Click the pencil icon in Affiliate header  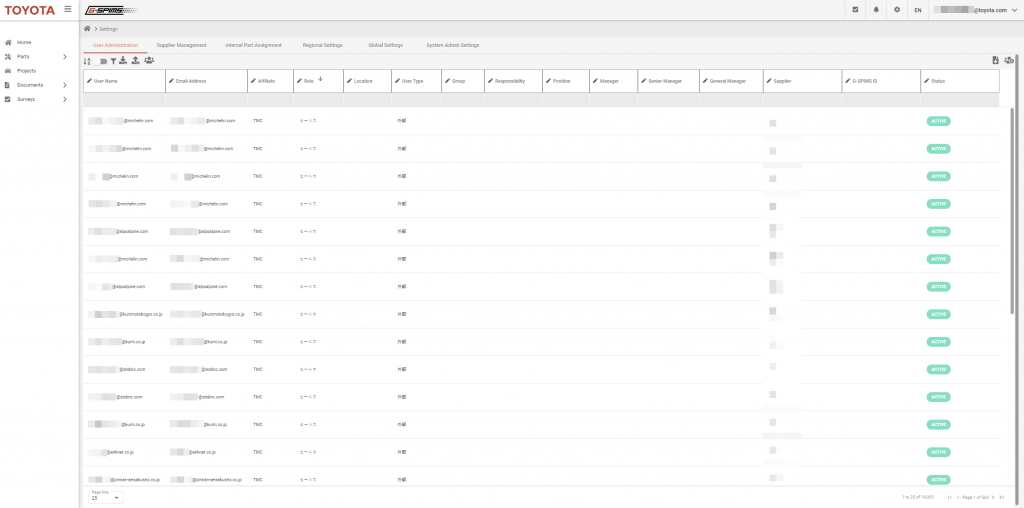coord(253,81)
